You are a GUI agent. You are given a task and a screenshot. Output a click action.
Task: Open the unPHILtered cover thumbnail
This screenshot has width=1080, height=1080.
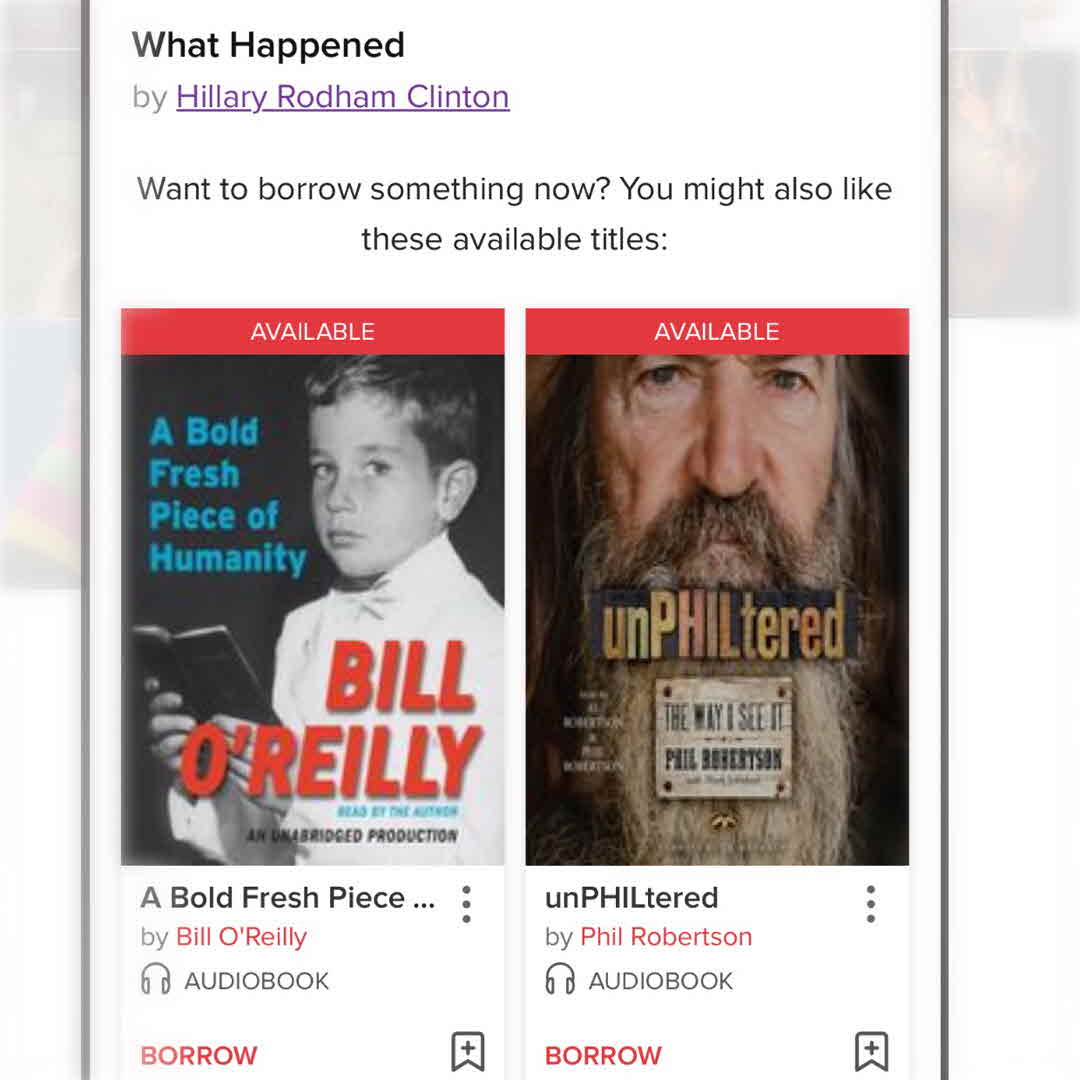pos(717,610)
